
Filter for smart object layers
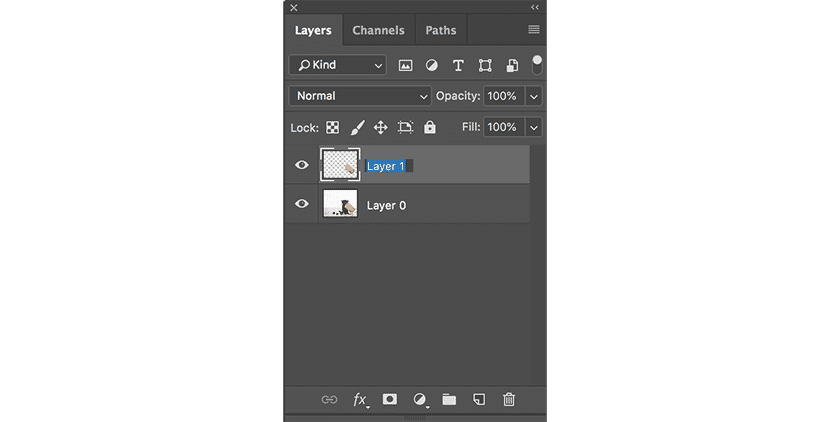(511, 65)
